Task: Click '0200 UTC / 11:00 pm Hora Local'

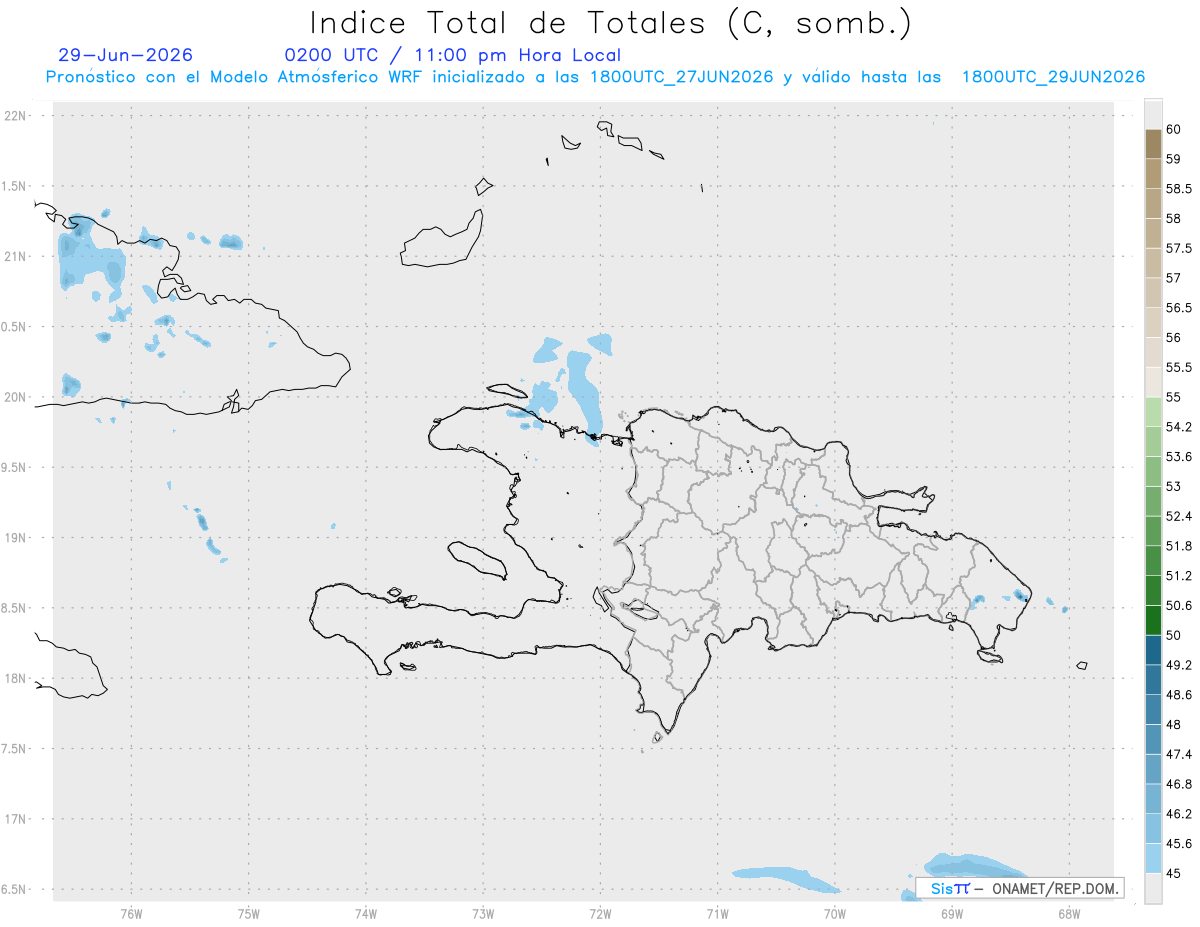Action: pos(453,55)
